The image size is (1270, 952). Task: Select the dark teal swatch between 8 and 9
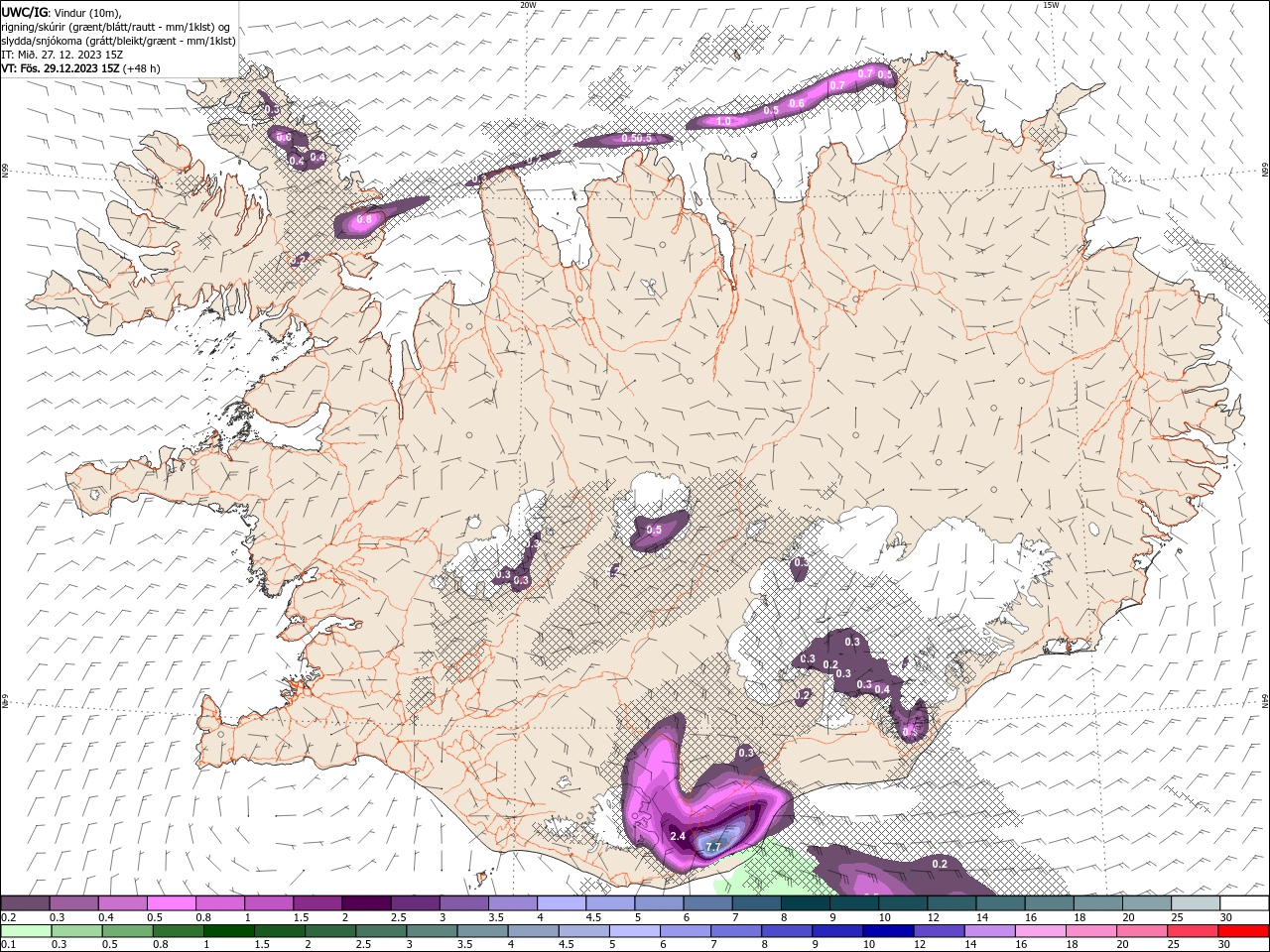click(805, 903)
